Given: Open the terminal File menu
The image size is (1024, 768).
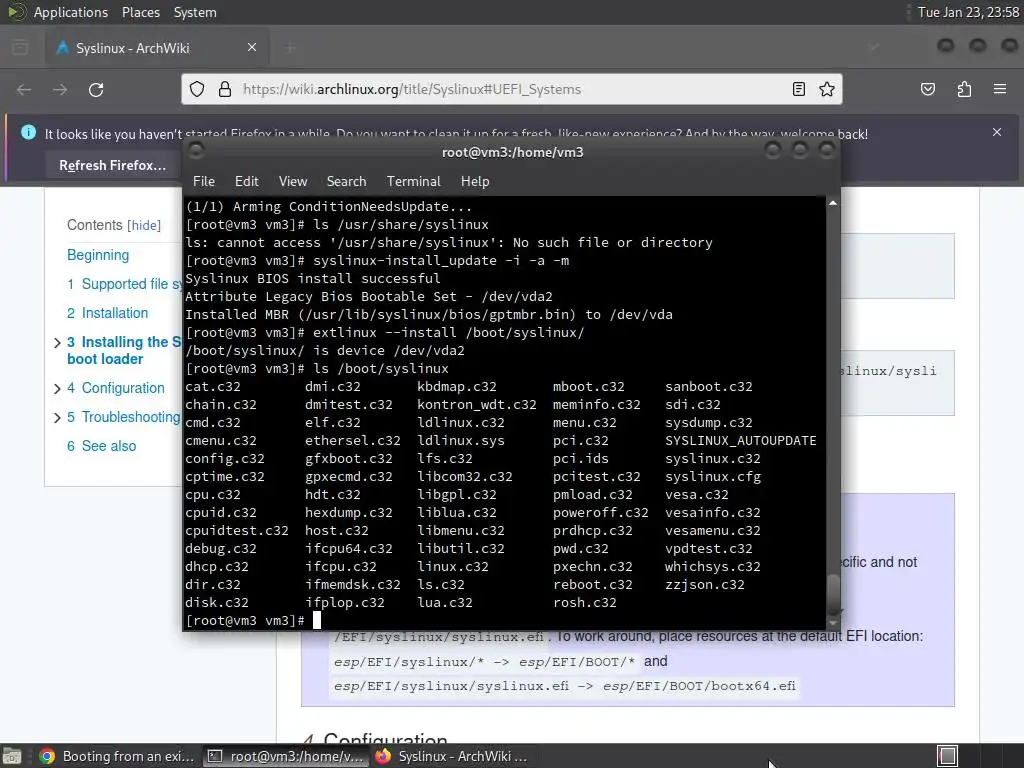Looking at the screenshot, I should point(204,182).
